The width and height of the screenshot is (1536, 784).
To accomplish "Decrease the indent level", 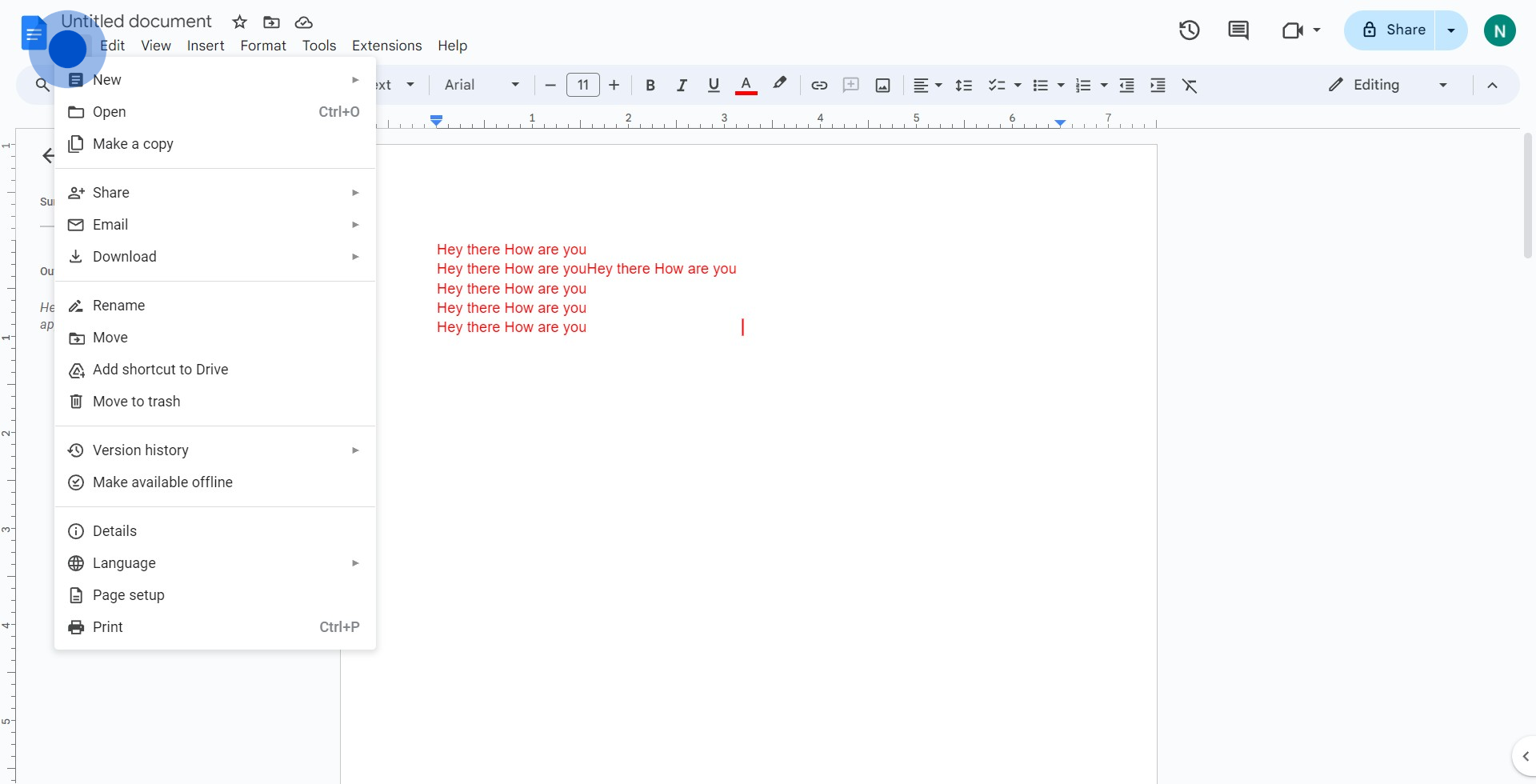I will point(1126,85).
